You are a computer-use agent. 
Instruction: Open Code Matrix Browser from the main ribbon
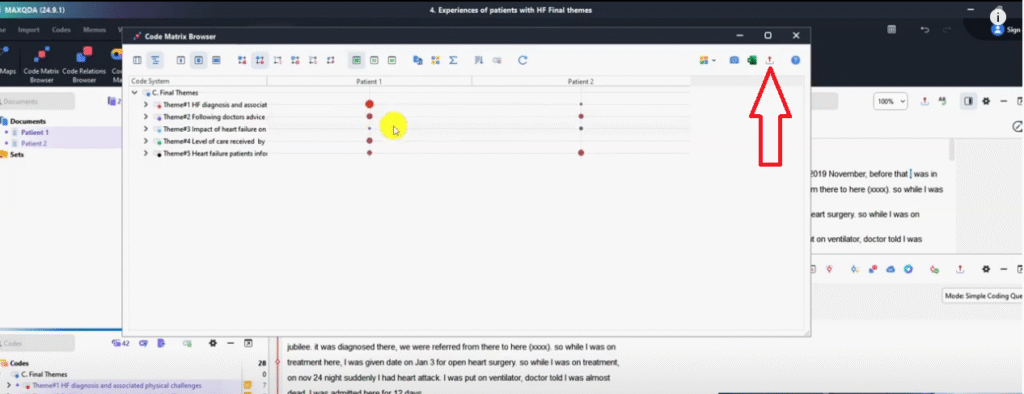[x=41, y=65]
